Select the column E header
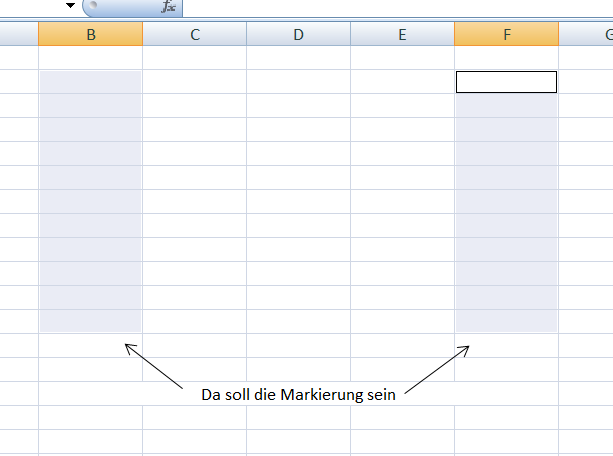The height and width of the screenshot is (456, 613). click(402, 35)
